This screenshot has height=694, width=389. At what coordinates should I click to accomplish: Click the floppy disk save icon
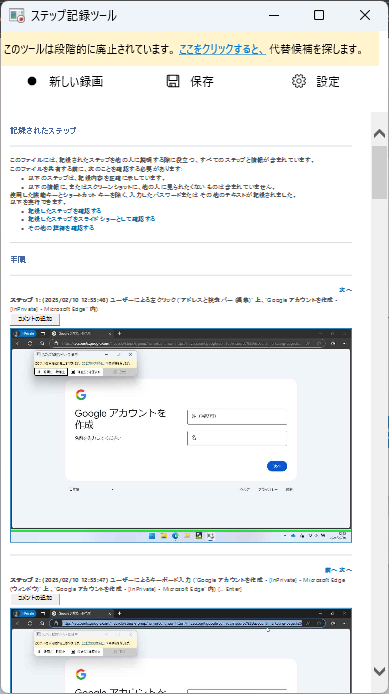pyautogui.click(x=173, y=81)
